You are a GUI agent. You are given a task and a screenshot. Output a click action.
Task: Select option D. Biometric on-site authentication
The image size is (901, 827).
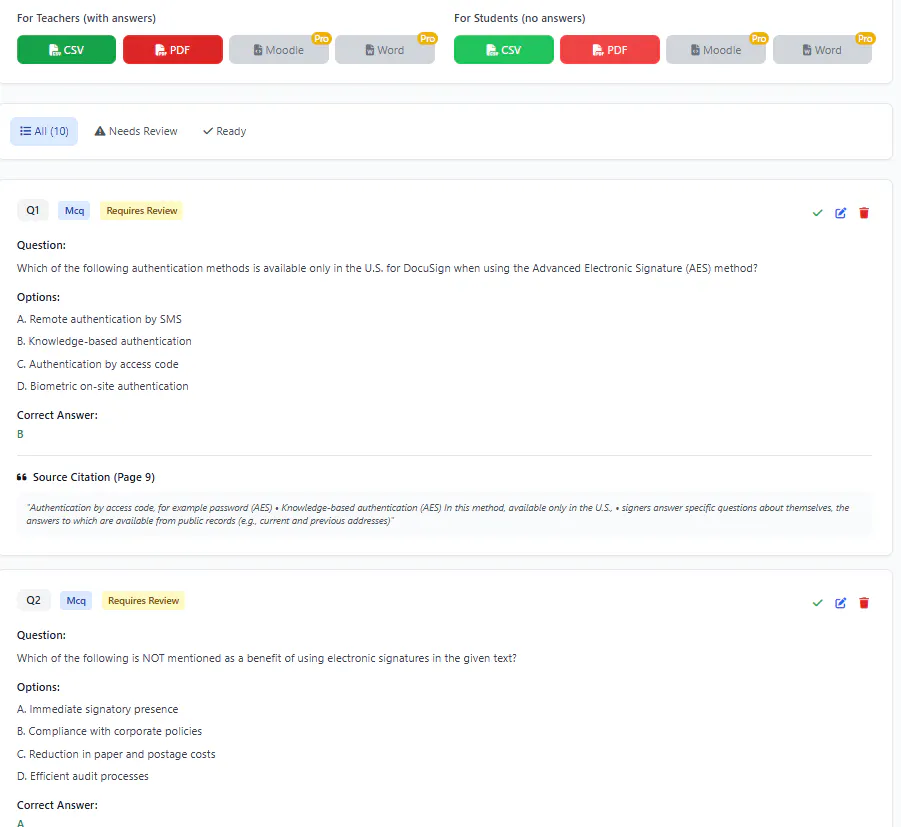103,386
